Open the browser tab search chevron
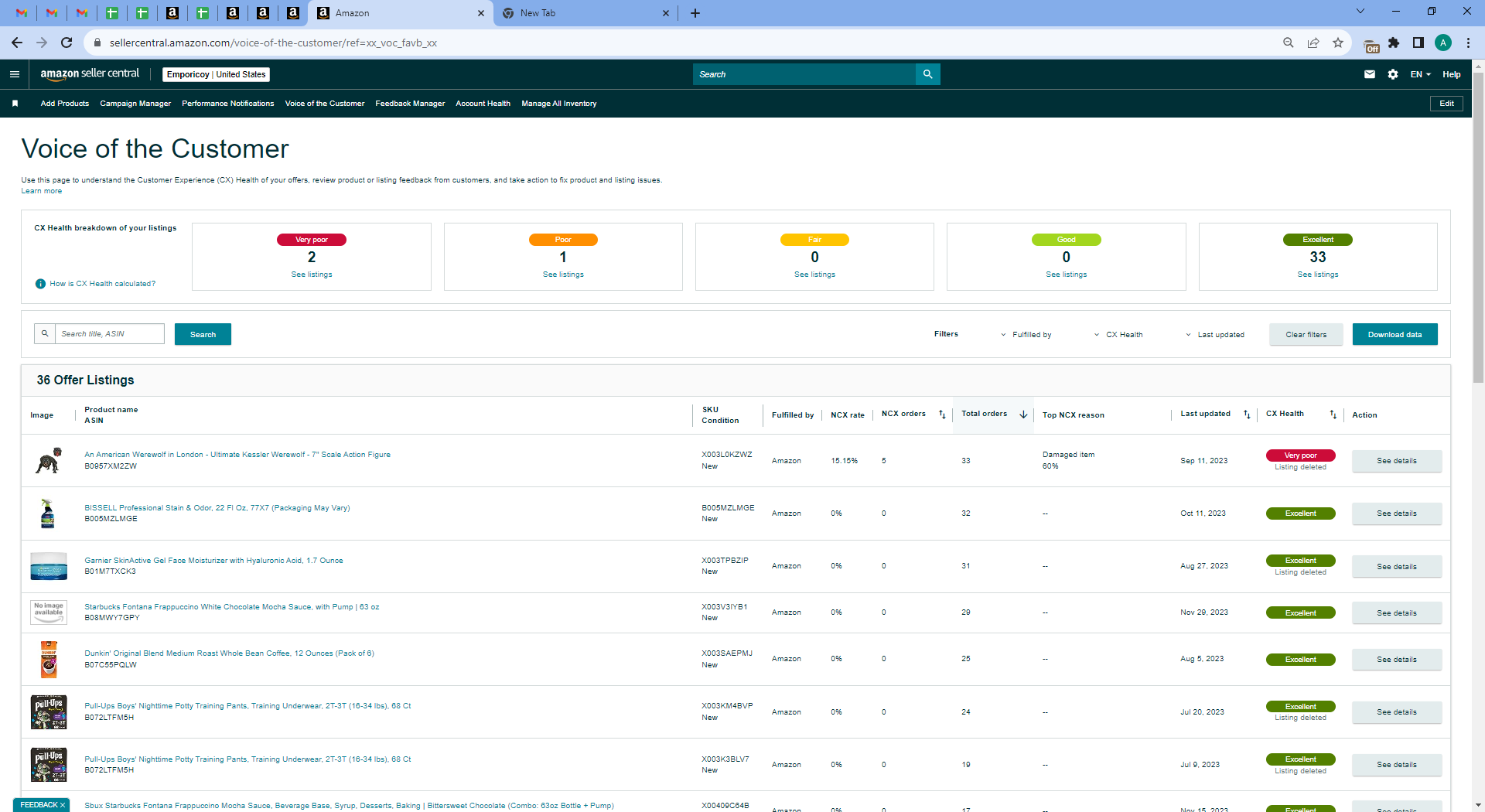 (1360, 12)
